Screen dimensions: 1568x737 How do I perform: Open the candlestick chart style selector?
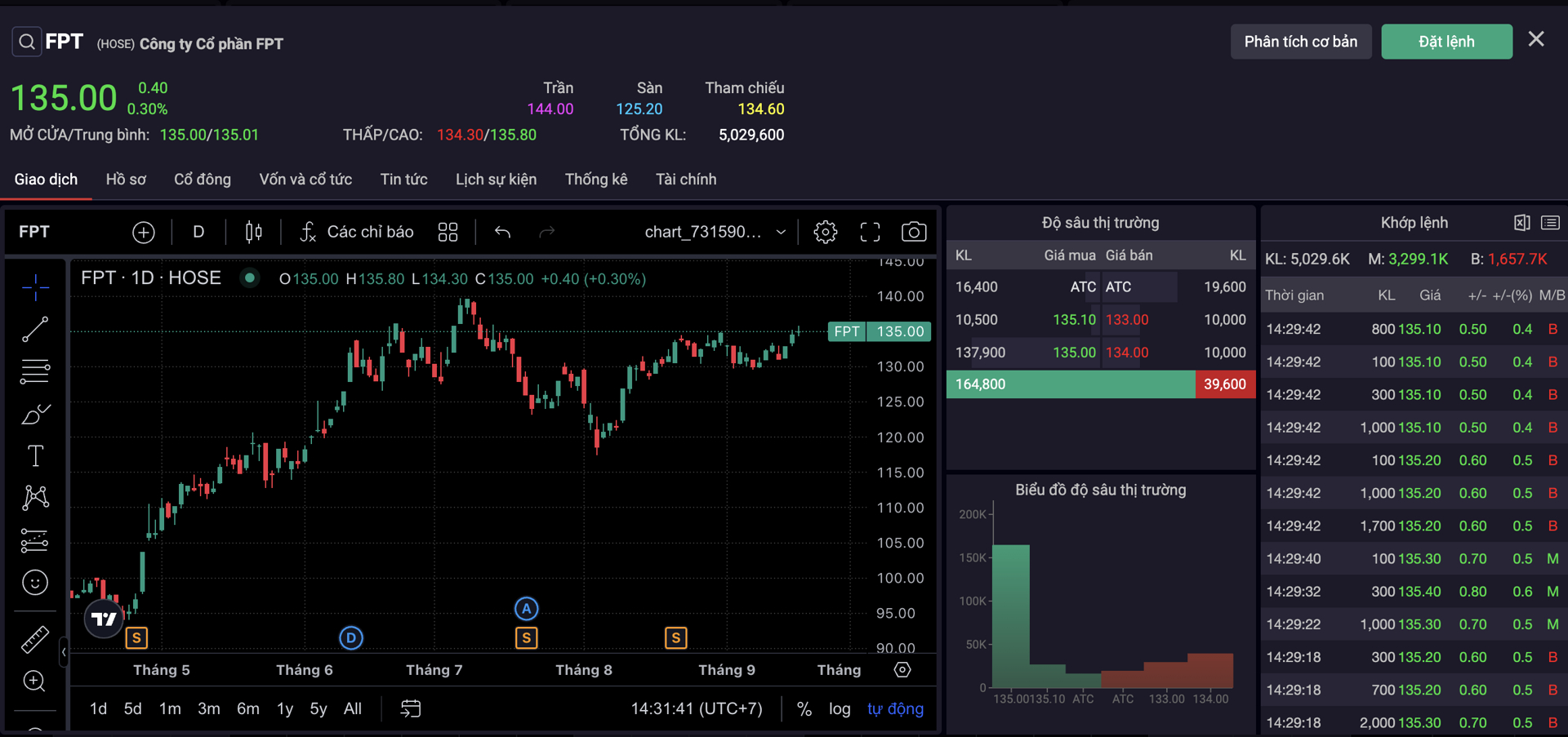(254, 233)
